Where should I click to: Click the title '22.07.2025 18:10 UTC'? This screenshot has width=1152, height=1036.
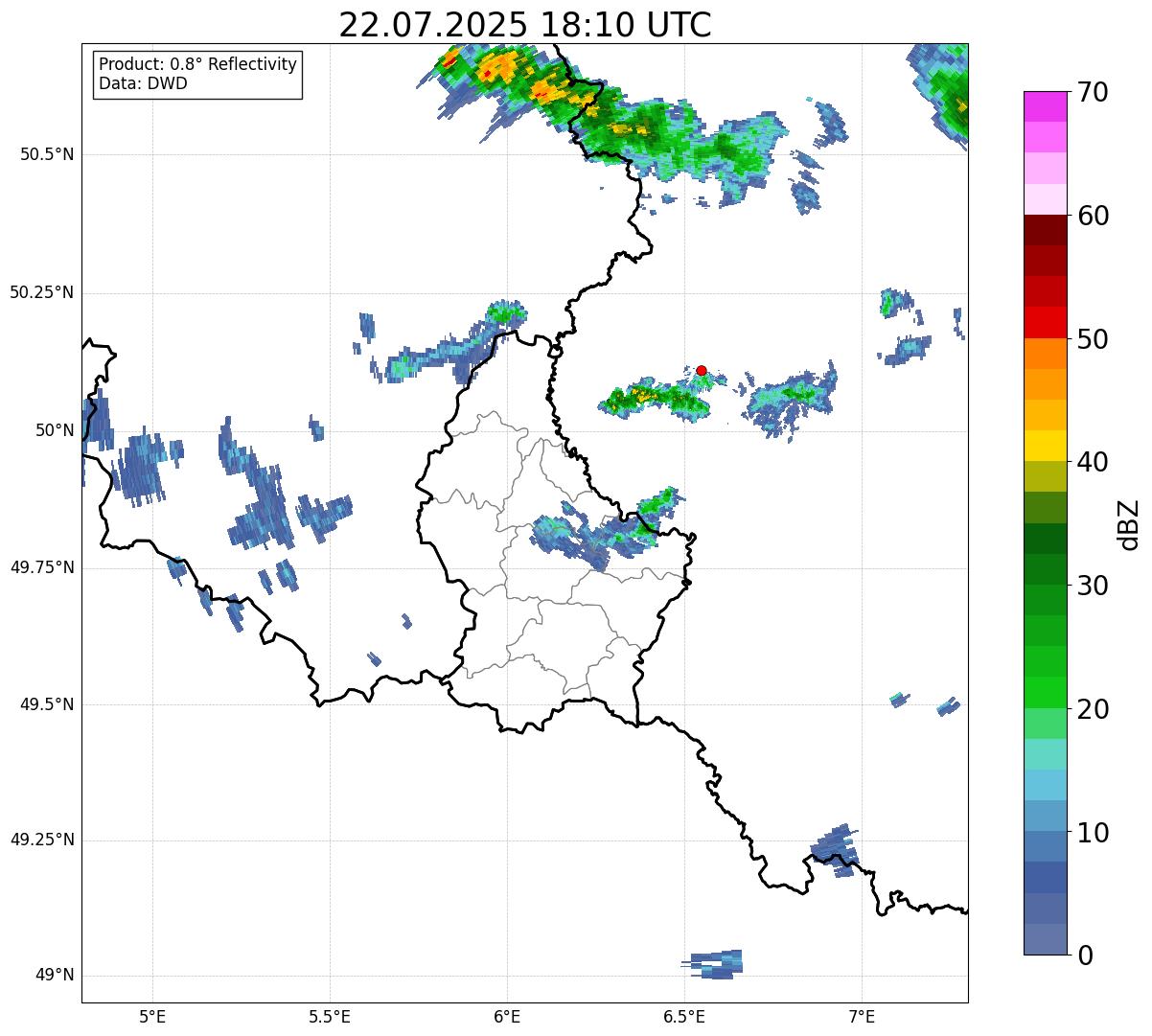(525, 25)
